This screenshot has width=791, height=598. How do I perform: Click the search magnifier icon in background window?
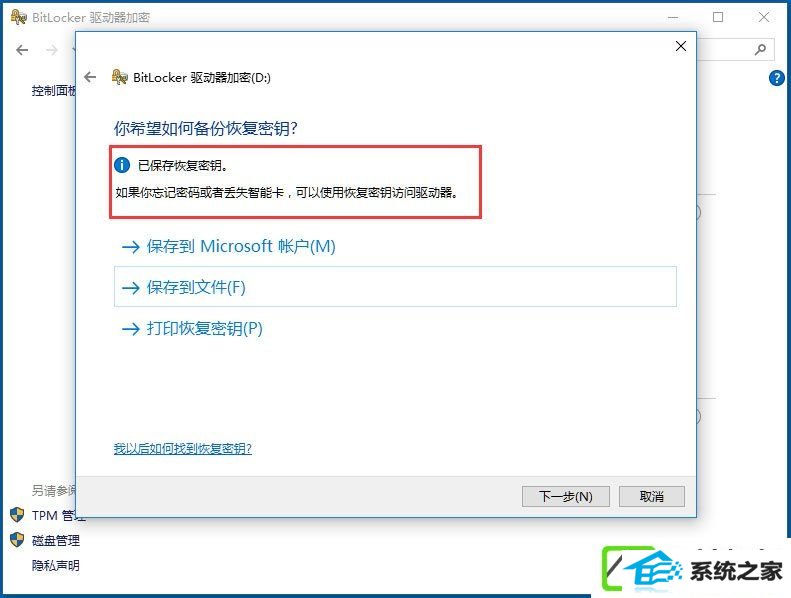(760, 49)
